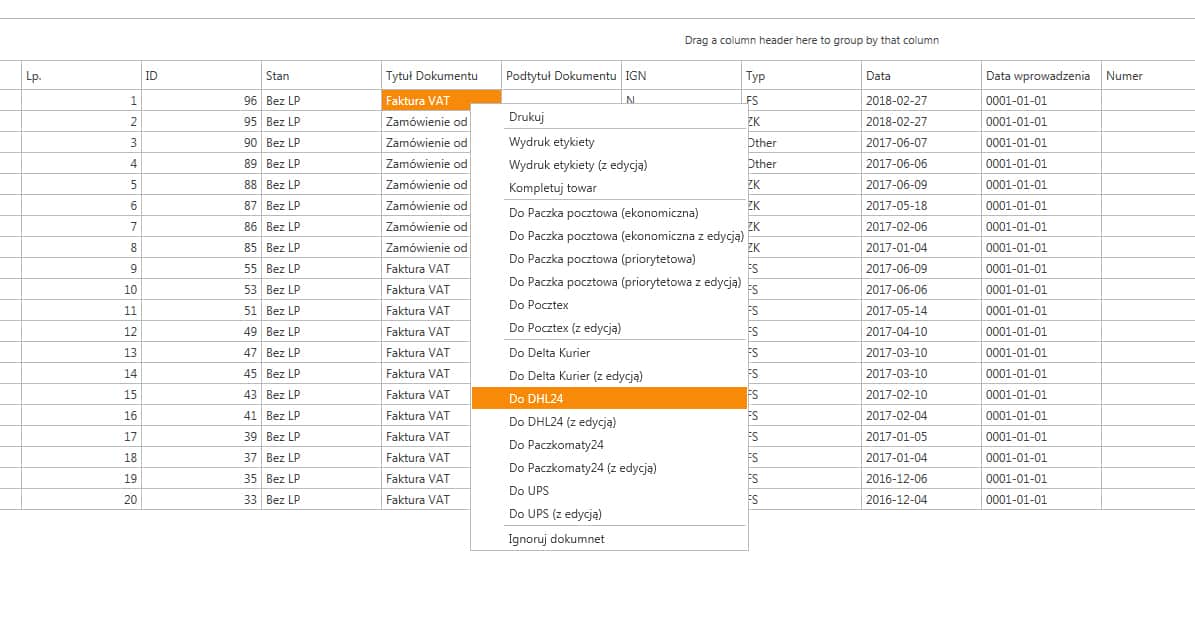Select date cell 2017-02-06

921,226
